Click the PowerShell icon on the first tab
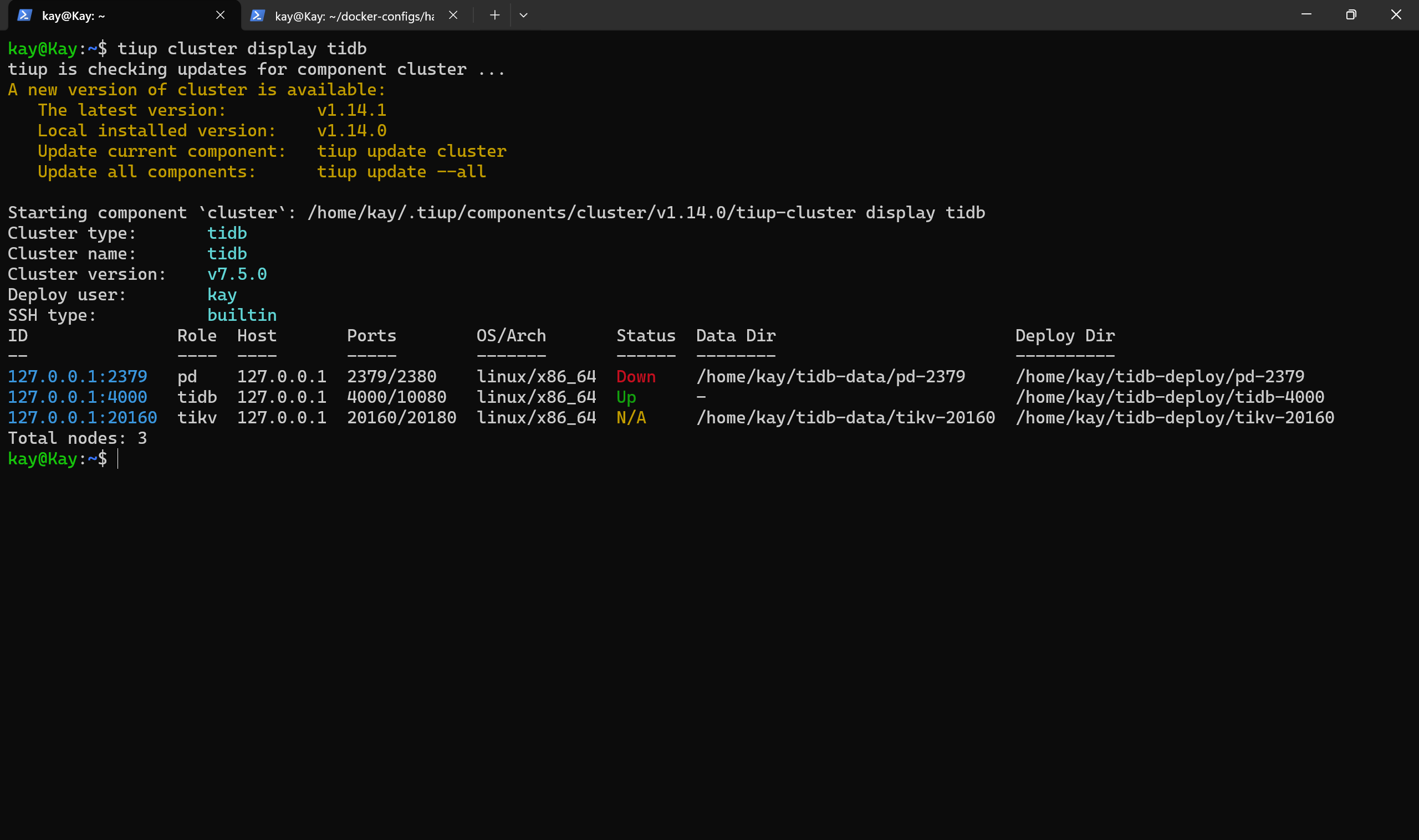1419x840 pixels. point(24,16)
